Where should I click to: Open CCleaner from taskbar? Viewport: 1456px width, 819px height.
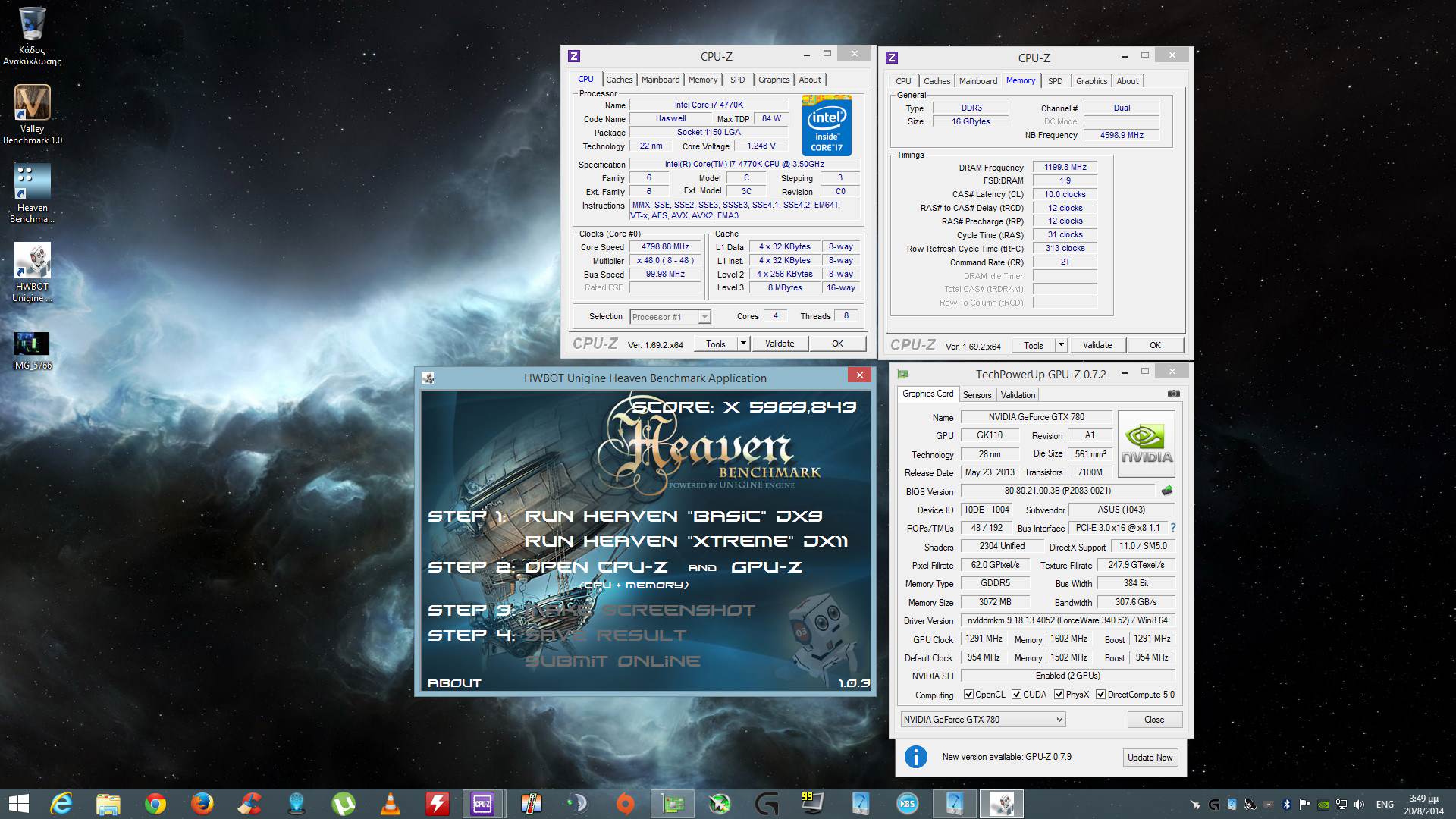pyautogui.click(x=249, y=804)
